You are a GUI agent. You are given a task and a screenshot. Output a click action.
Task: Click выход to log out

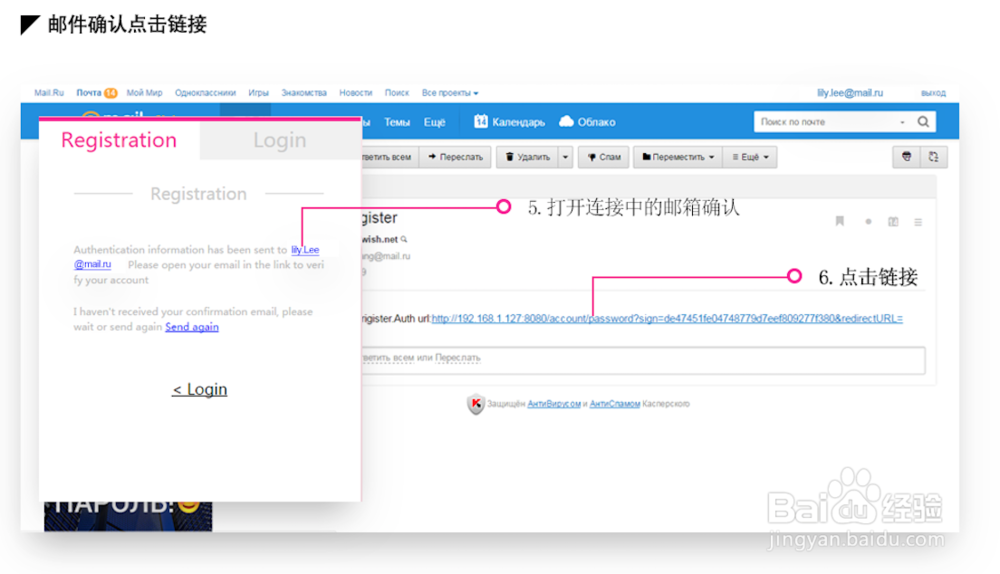click(933, 93)
